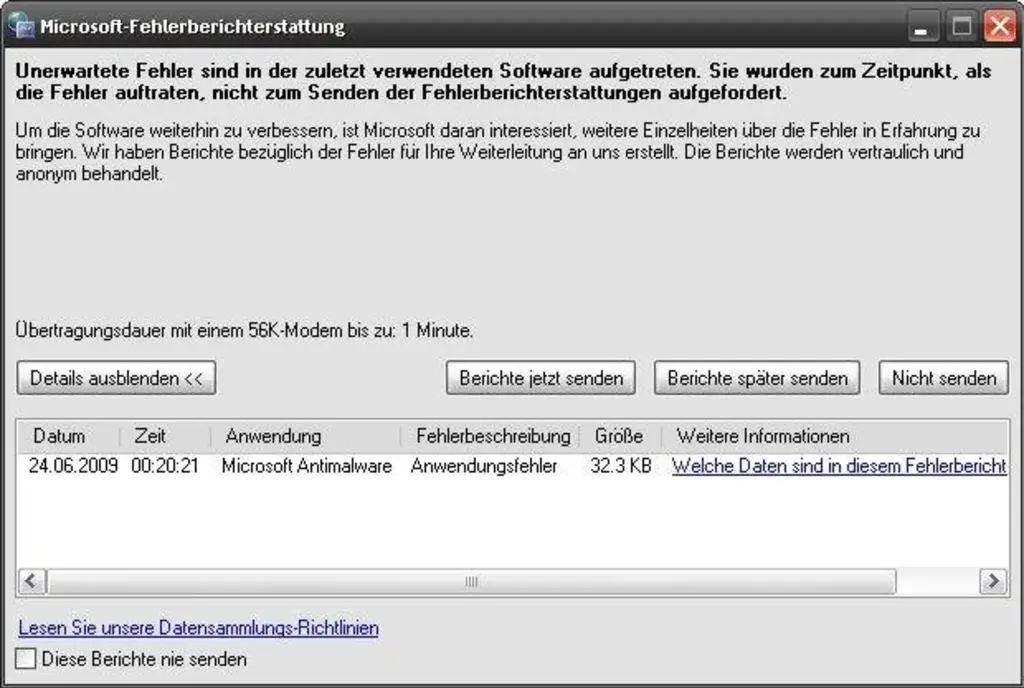The width and height of the screenshot is (1024, 688).
Task: Sort list by Fehlerbeschreibung column
Action: [x=492, y=436]
